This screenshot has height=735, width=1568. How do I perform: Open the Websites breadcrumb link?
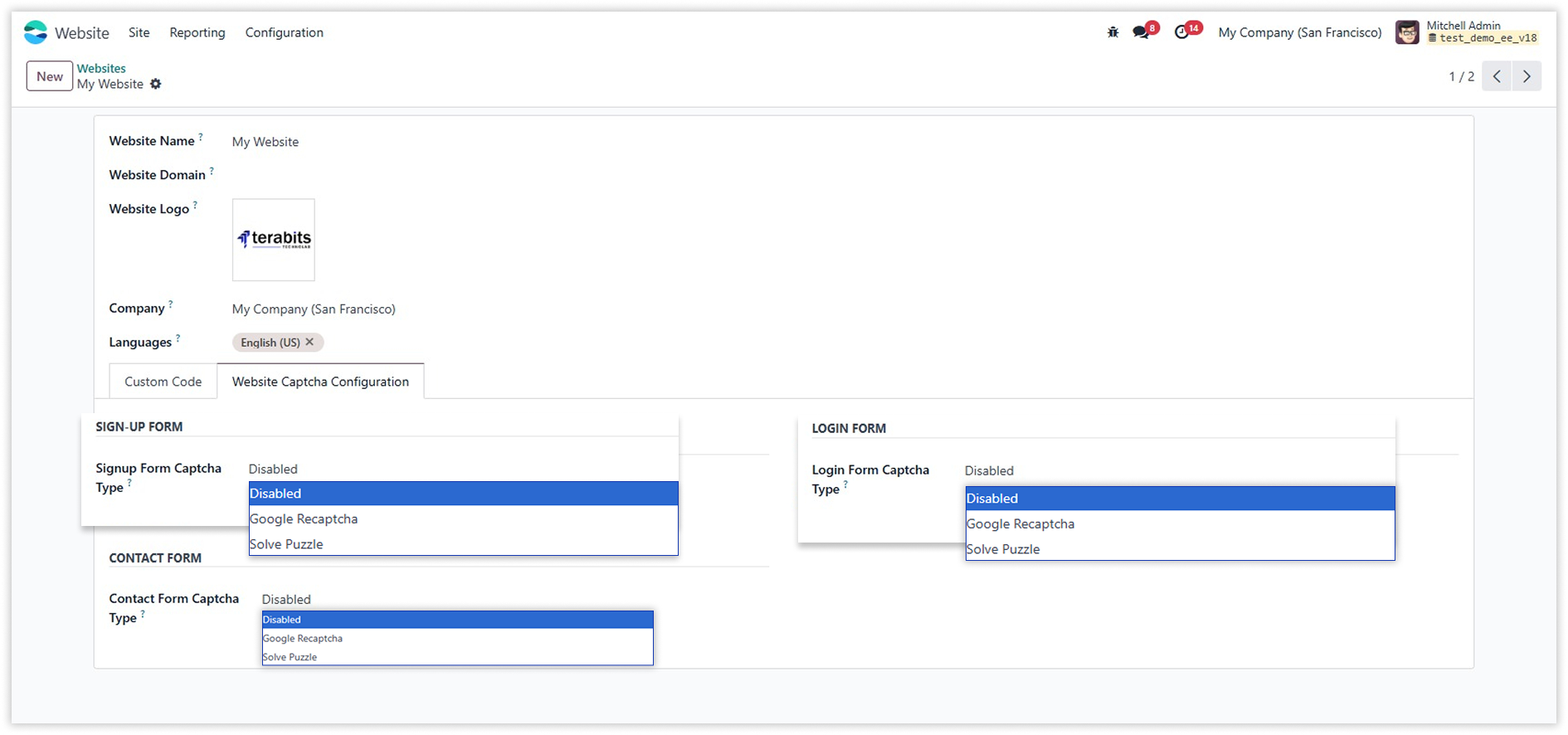pos(101,68)
